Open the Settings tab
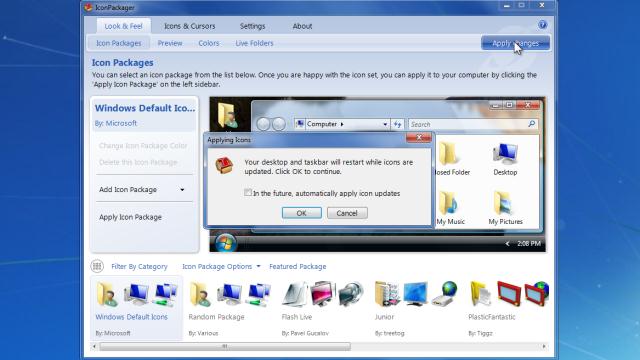Image resolution: width=640 pixels, height=360 pixels. point(252,26)
